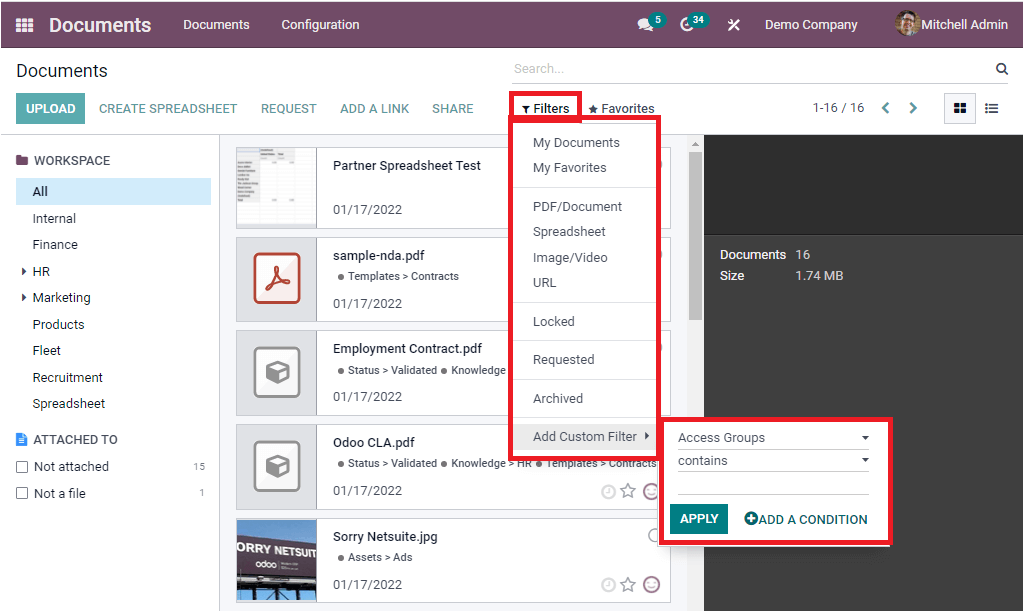Open the conversations chat icon
The width and height of the screenshot is (1024, 612).
click(x=645, y=25)
